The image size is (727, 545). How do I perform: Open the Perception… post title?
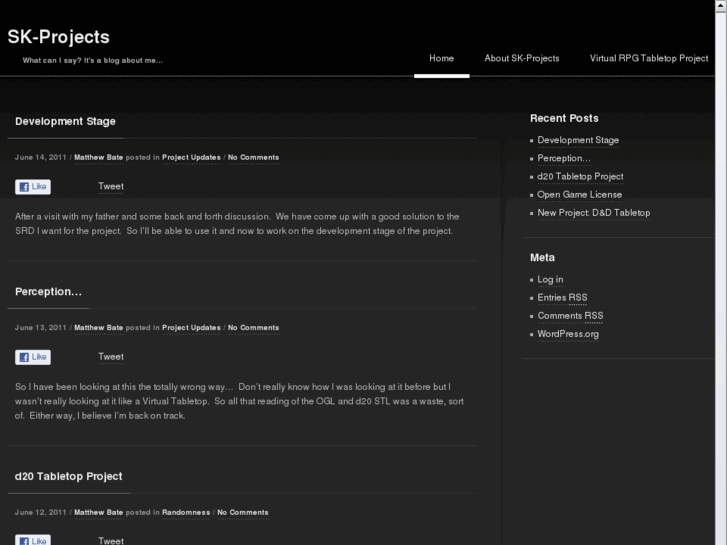(x=48, y=291)
